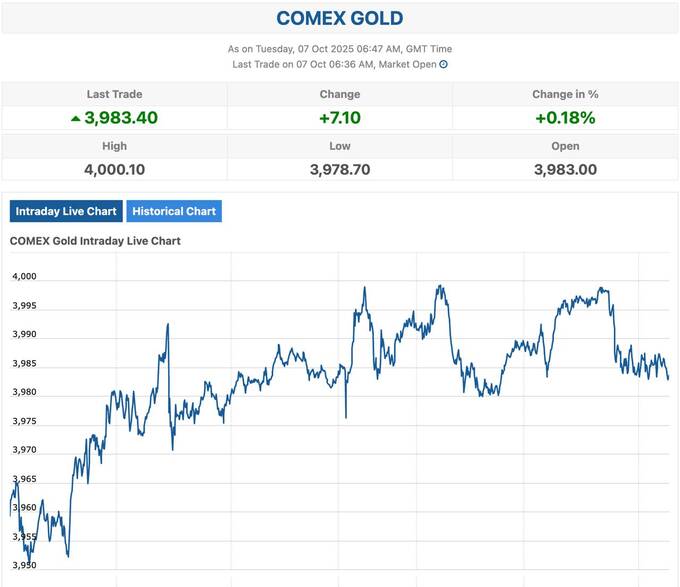Click the Open price 3,983.00

pos(565,169)
